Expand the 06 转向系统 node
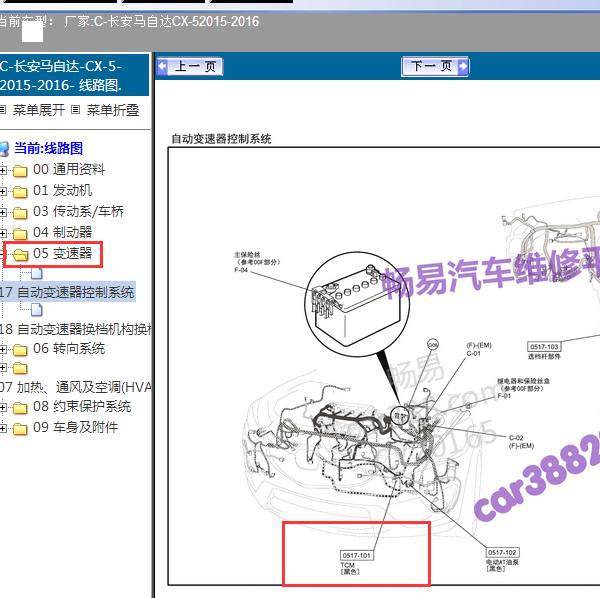This screenshot has width=600, height=598. (3, 349)
